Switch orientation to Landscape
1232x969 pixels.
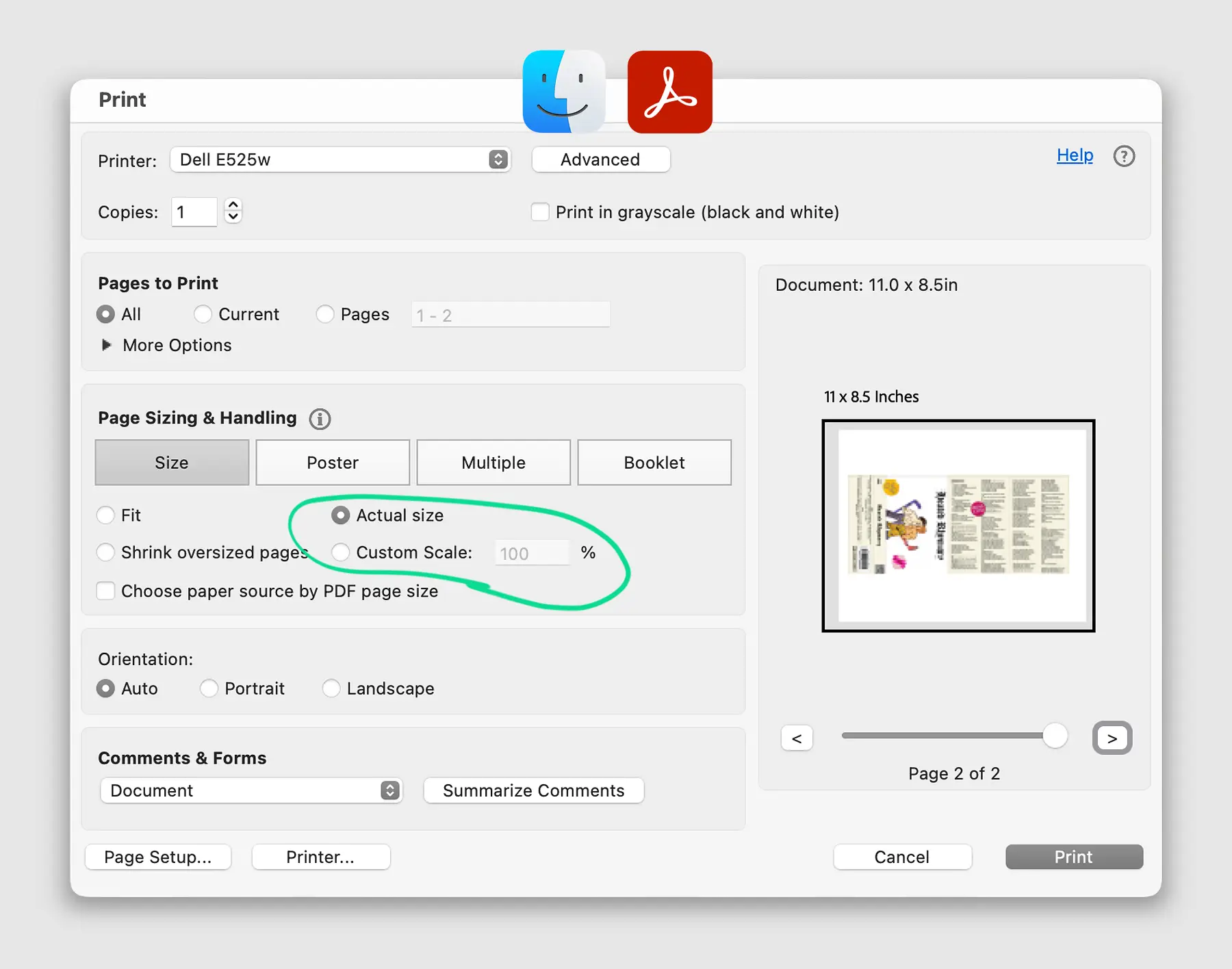331,688
